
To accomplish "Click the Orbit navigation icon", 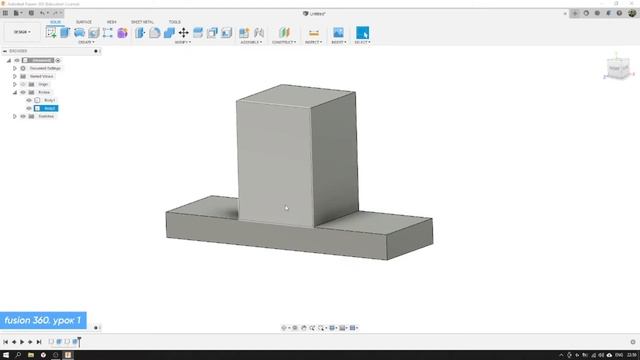I will (284, 328).
